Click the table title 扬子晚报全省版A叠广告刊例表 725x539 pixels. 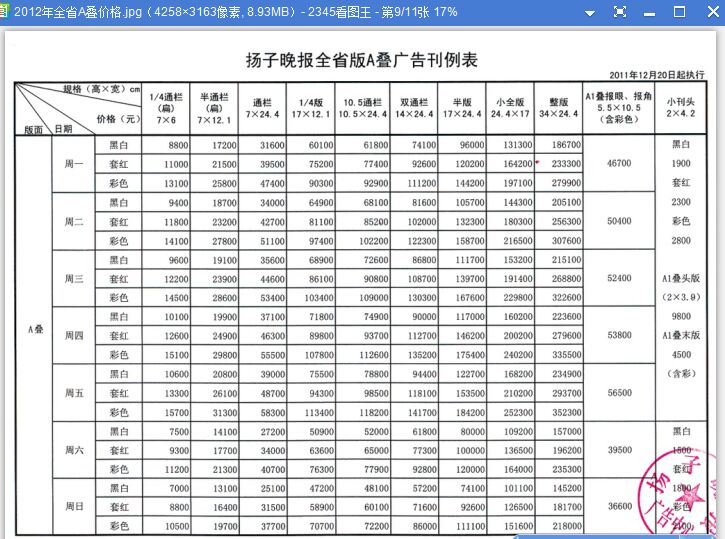click(x=362, y=60)
